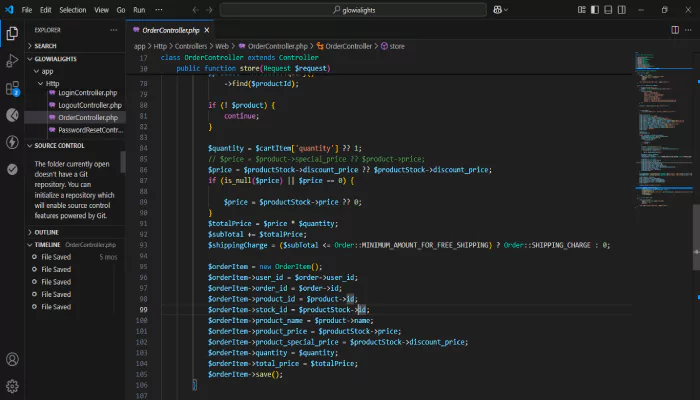Click sticky line public function store
Viewport: 700px width, 400px height.
[253, 68]
